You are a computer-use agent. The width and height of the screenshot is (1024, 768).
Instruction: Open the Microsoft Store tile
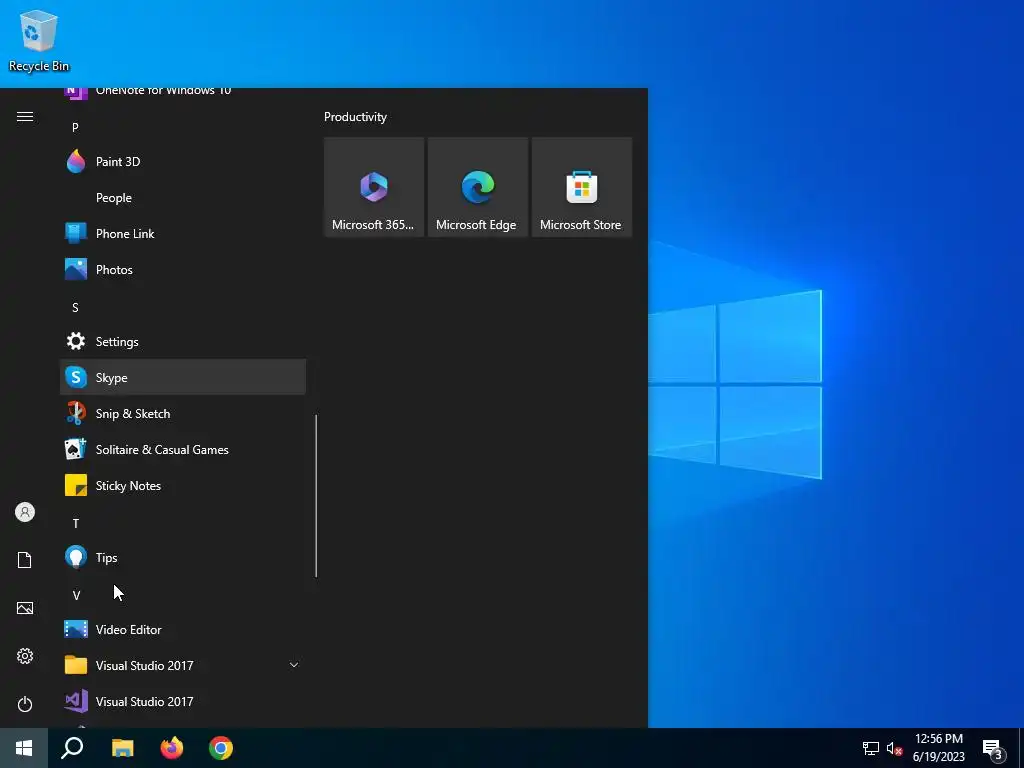(x=581, y=187)
